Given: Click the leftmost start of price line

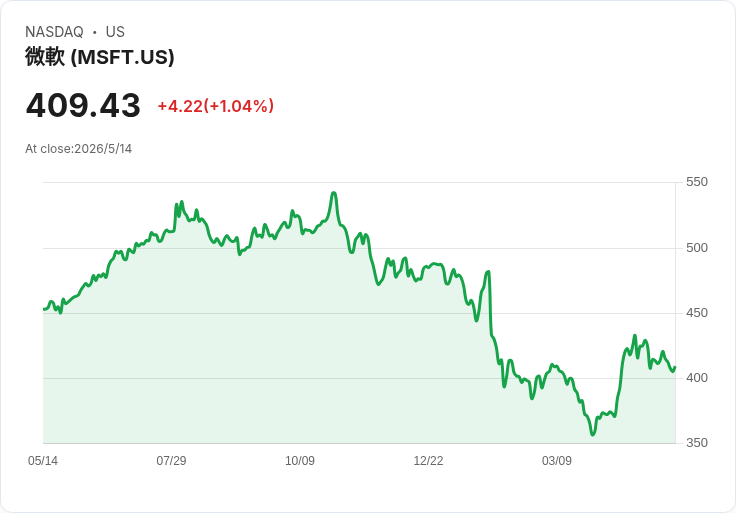Looking at the screenshot, I should pyautogui.click(x=44, y=309).
